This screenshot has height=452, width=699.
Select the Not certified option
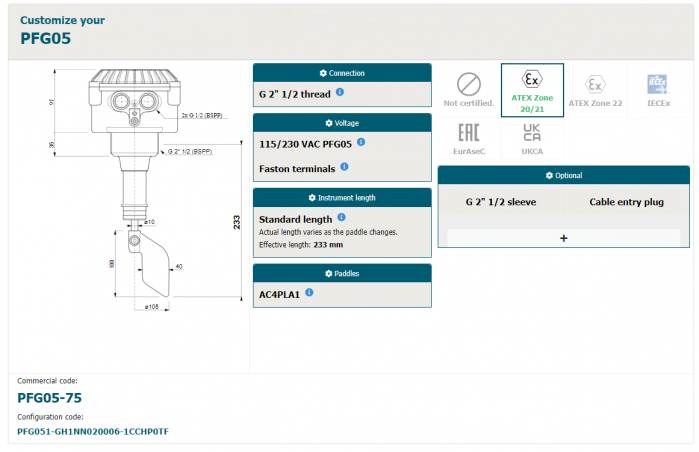[x=468, y=89]
